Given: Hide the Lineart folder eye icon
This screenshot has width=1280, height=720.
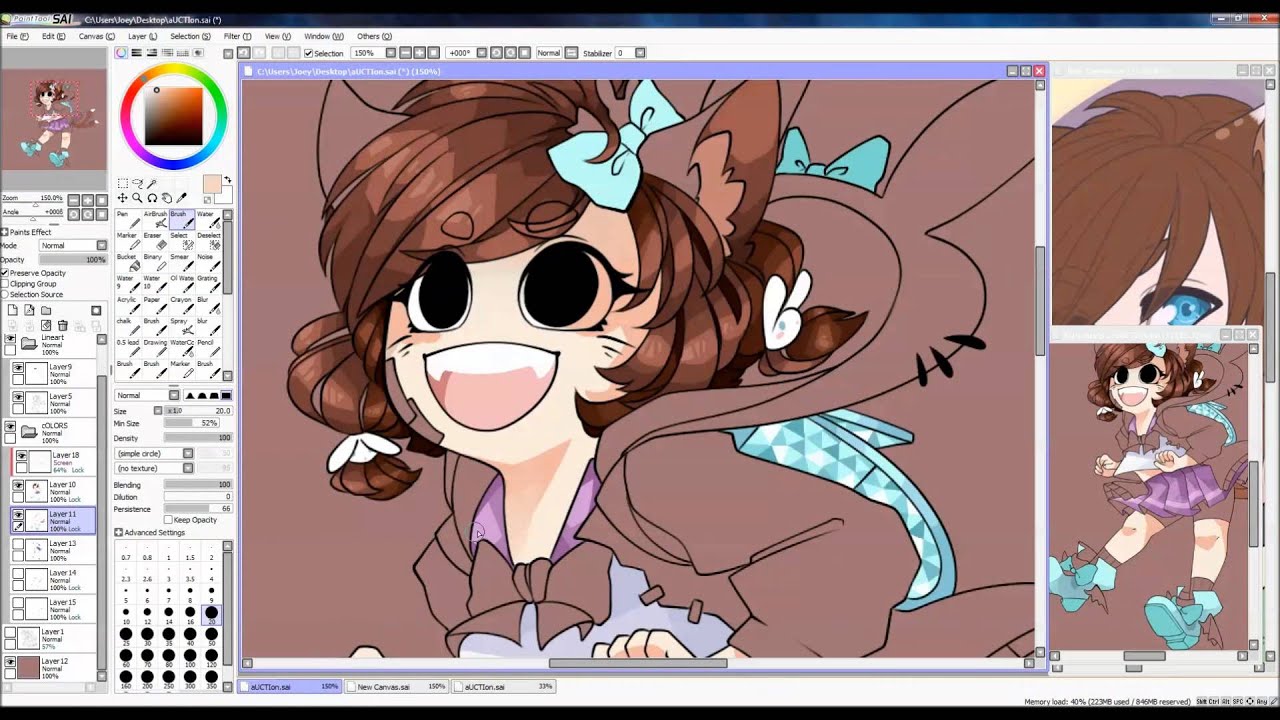Looking at the screenshot, I should [x=10, y=339].
